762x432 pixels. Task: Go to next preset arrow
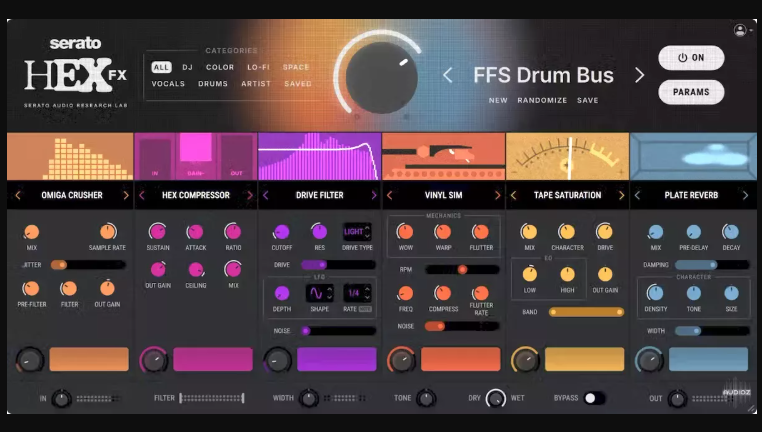[x=640, y=75]
